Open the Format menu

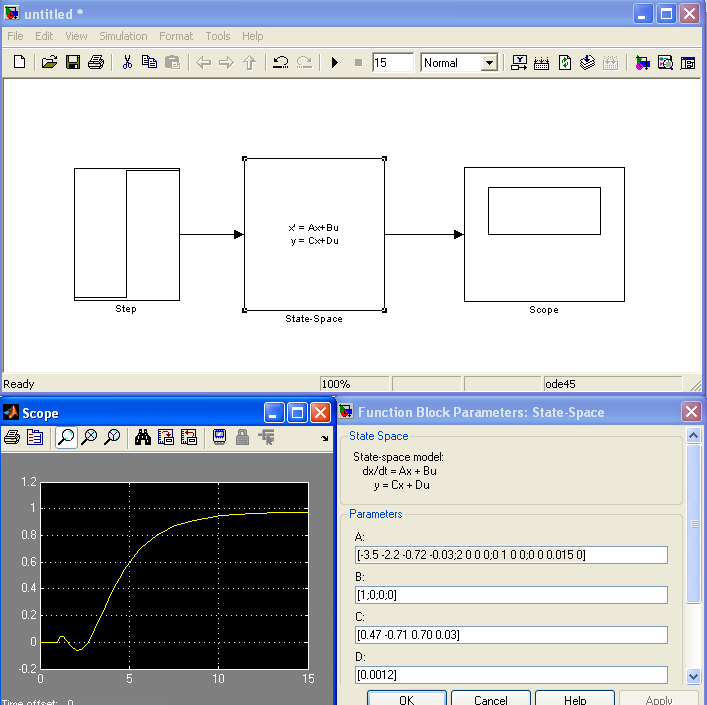point(176,36)
